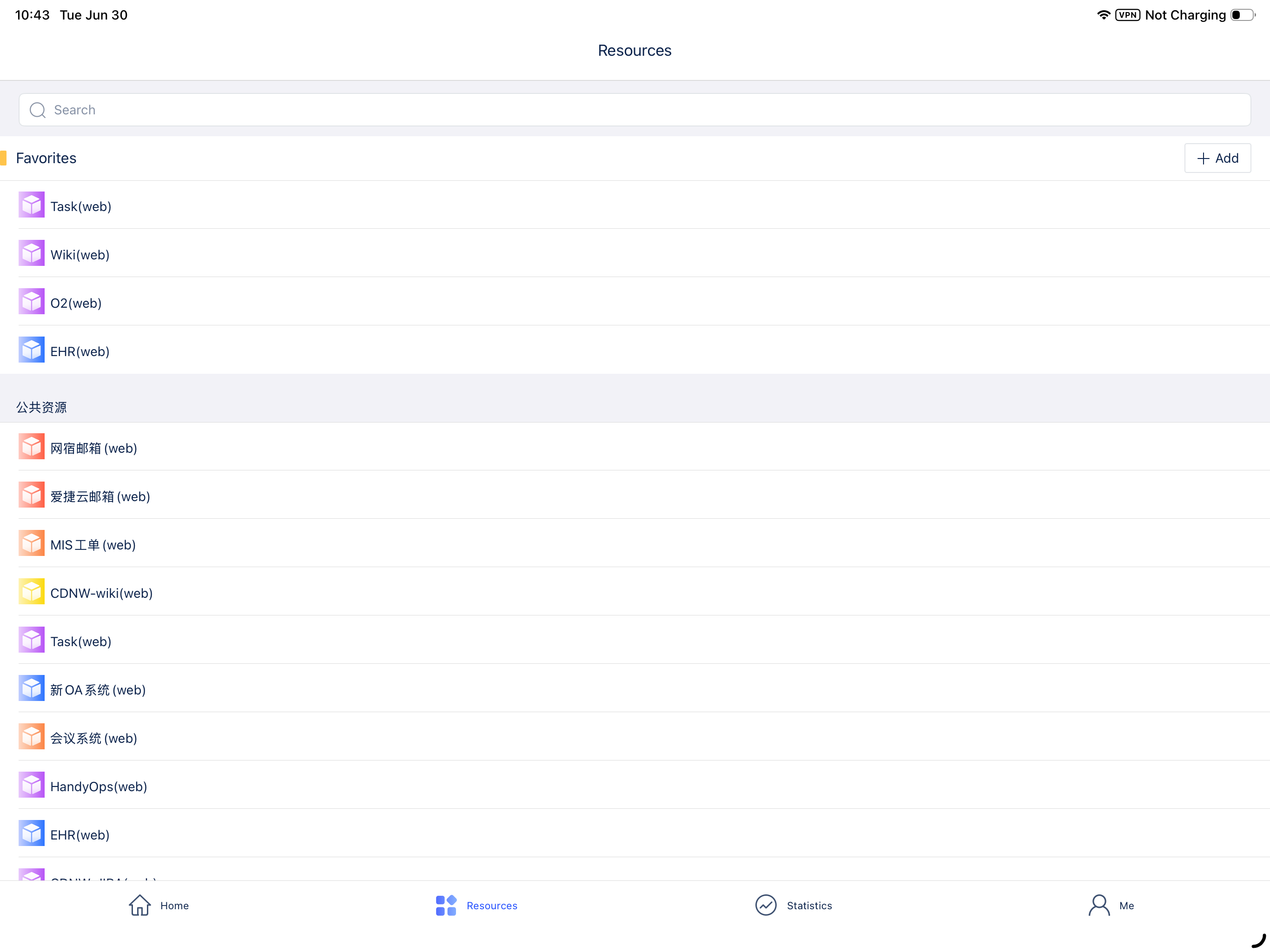Open O2(web) resource

[635, 301]
